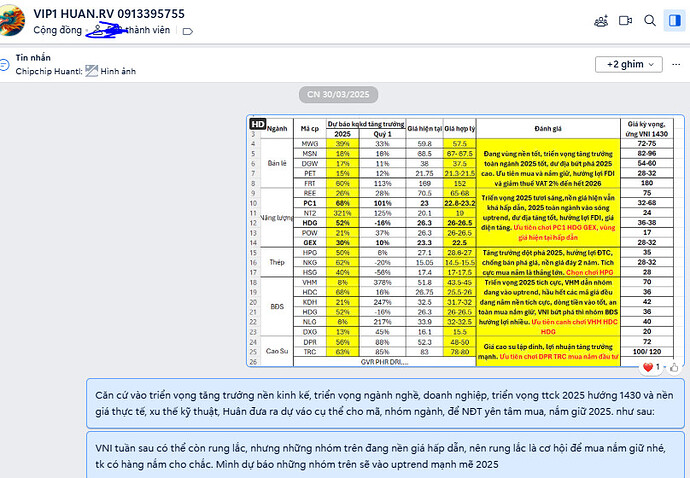
Task: Select the message starting 'VNI tuần sau'
Action: coord(380,457)
